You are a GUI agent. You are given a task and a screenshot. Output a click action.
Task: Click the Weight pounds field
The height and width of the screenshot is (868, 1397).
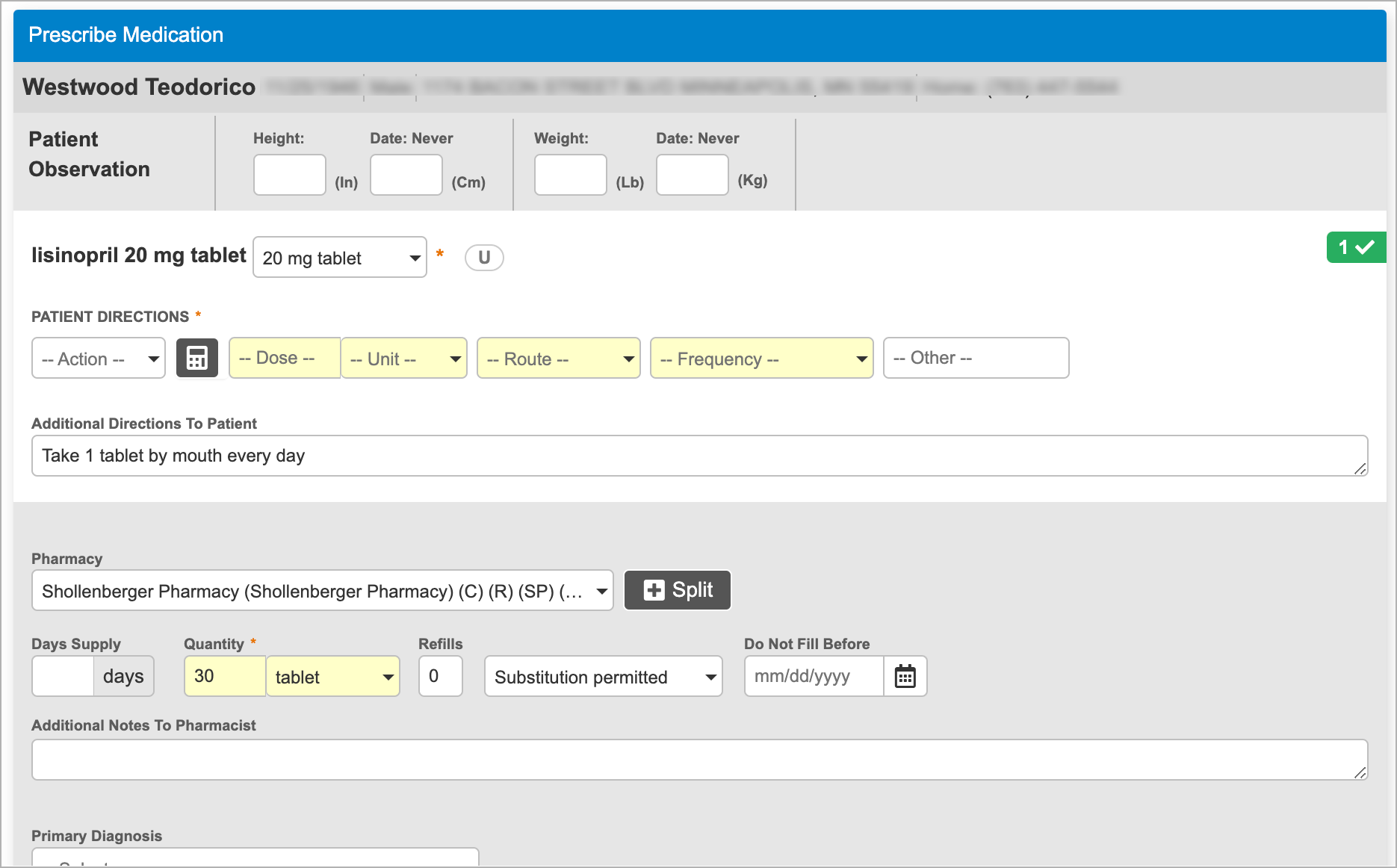[x=571, y=175]
